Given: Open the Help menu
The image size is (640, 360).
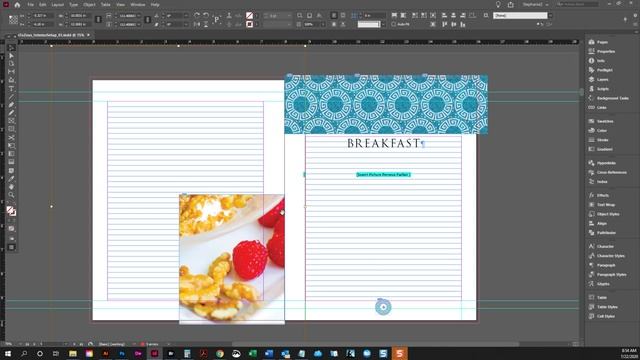Looking at the screenshot, I should (x=155, y=4).
